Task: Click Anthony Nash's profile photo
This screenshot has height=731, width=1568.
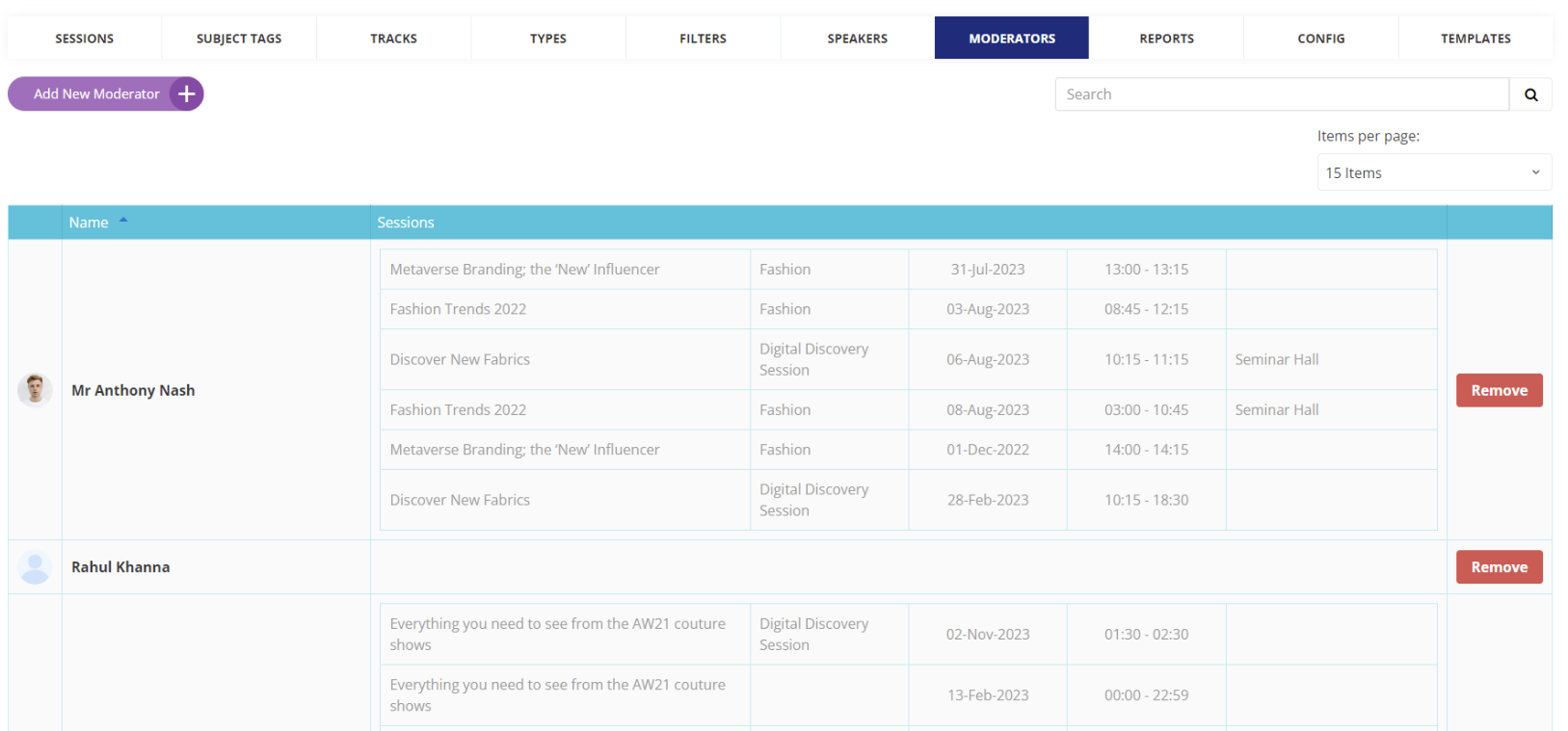Action: pos(35,390)
